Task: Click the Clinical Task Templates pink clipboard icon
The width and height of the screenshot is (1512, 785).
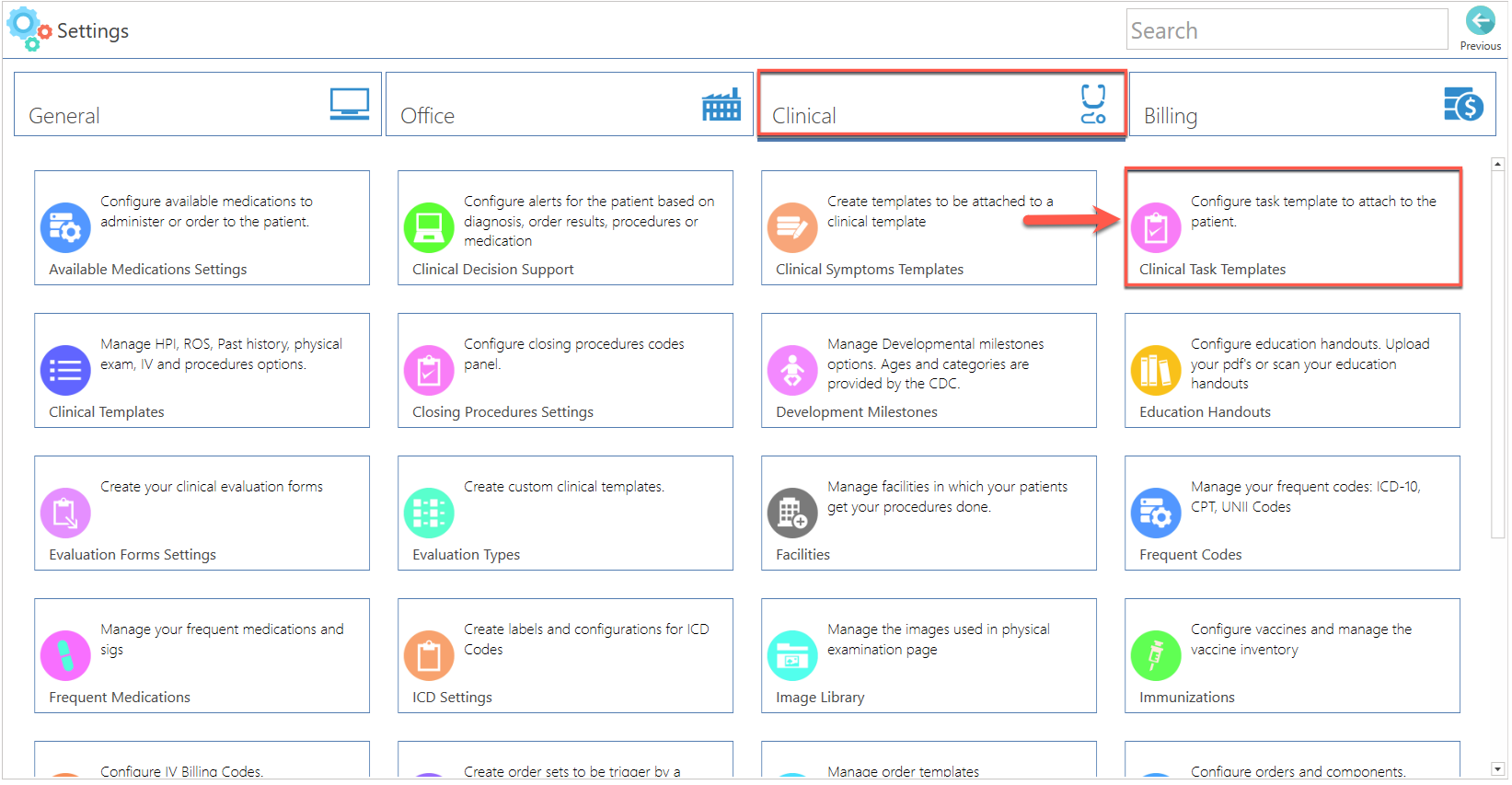Action: click(1156, 227)
